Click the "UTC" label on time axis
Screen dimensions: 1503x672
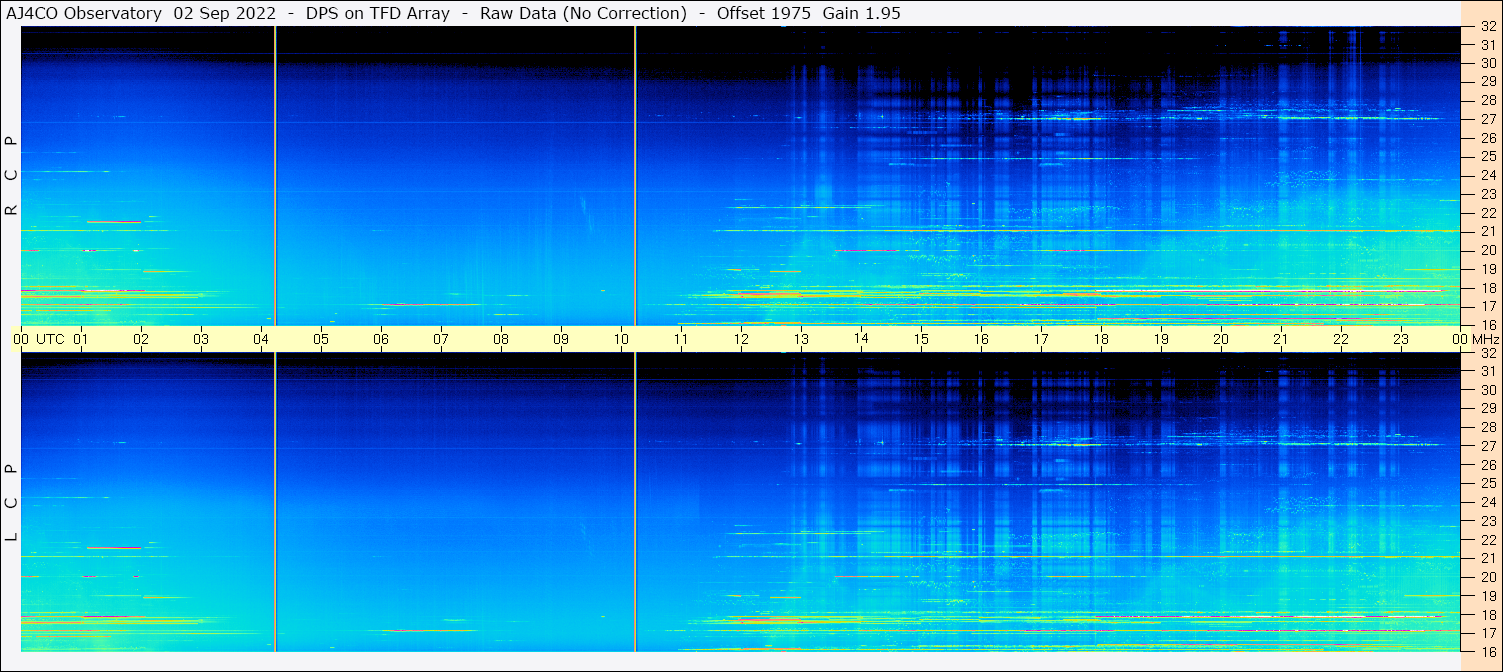[x=51, y=339]
